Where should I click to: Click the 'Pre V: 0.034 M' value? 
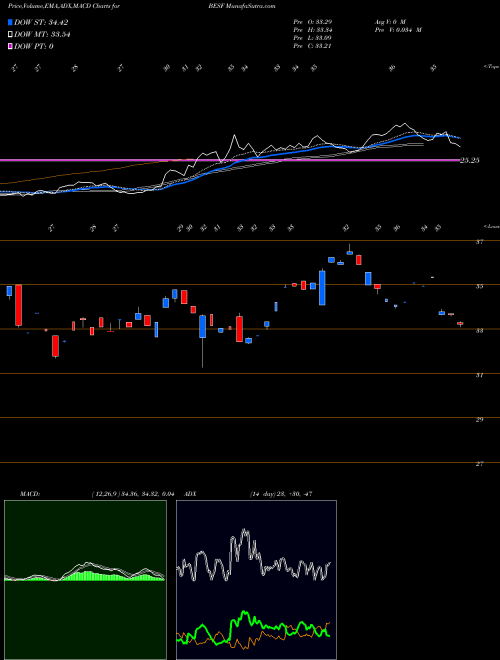(x=397, y=30)
